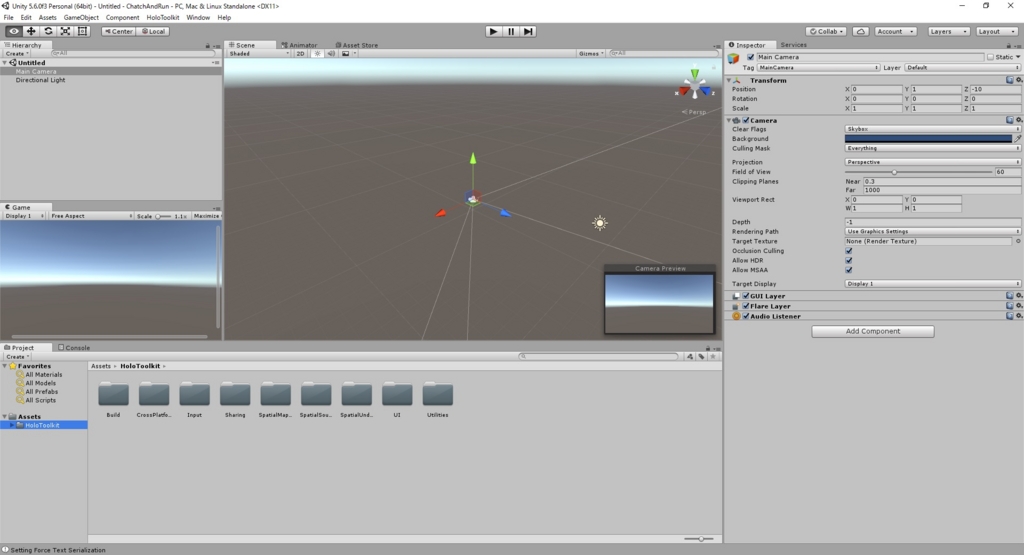Open Projection dropdown showing Perspective
The width and height of the screenshot is (1024, 555).
point(933,162)
